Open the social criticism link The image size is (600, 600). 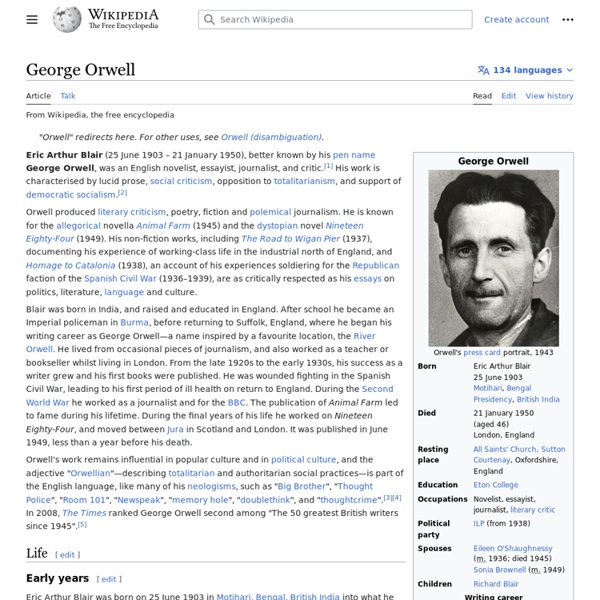pos(181,181)
